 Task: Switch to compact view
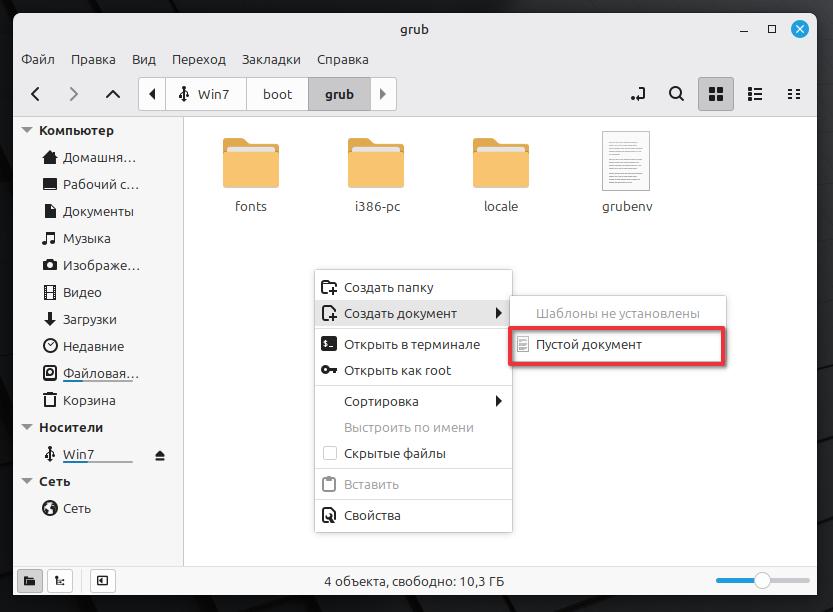[x=794, y=94]
